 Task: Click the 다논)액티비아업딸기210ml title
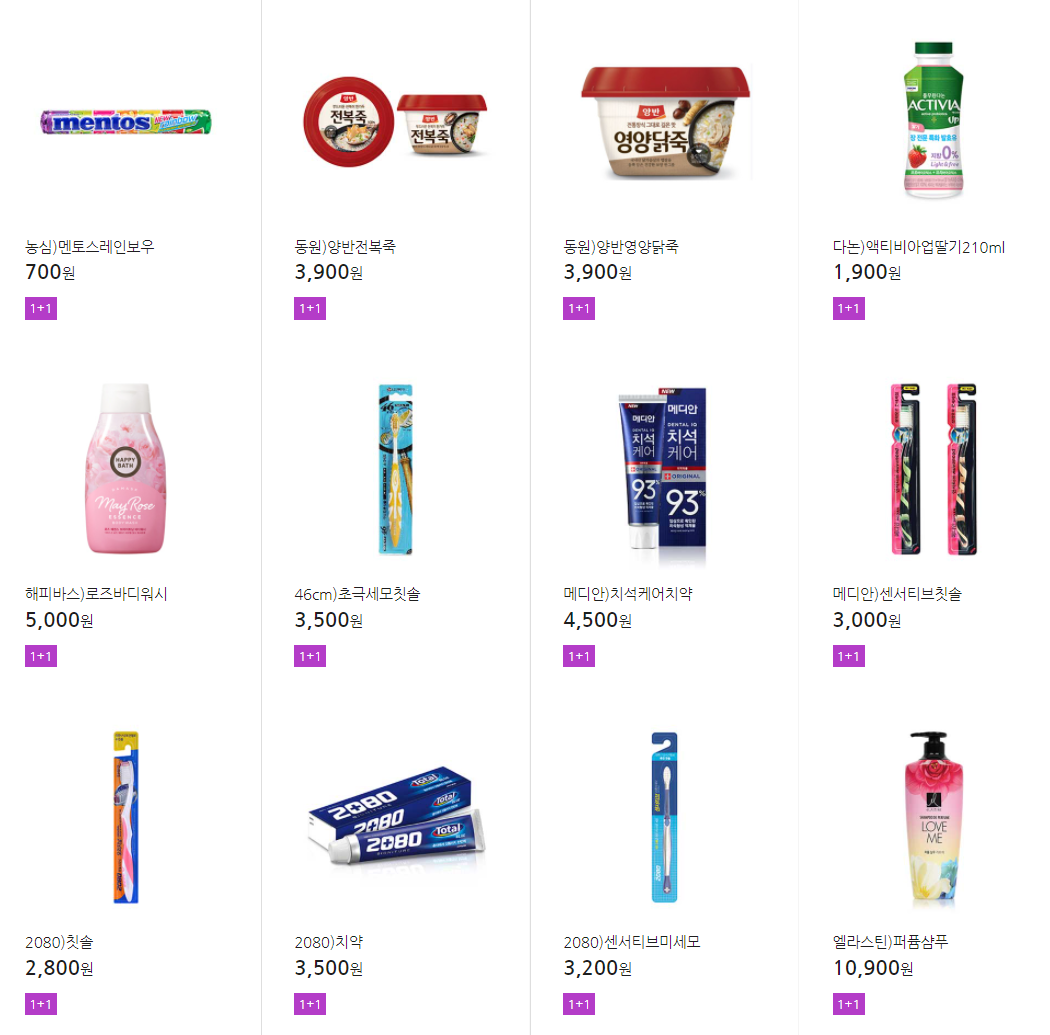(x=919, y=247)
